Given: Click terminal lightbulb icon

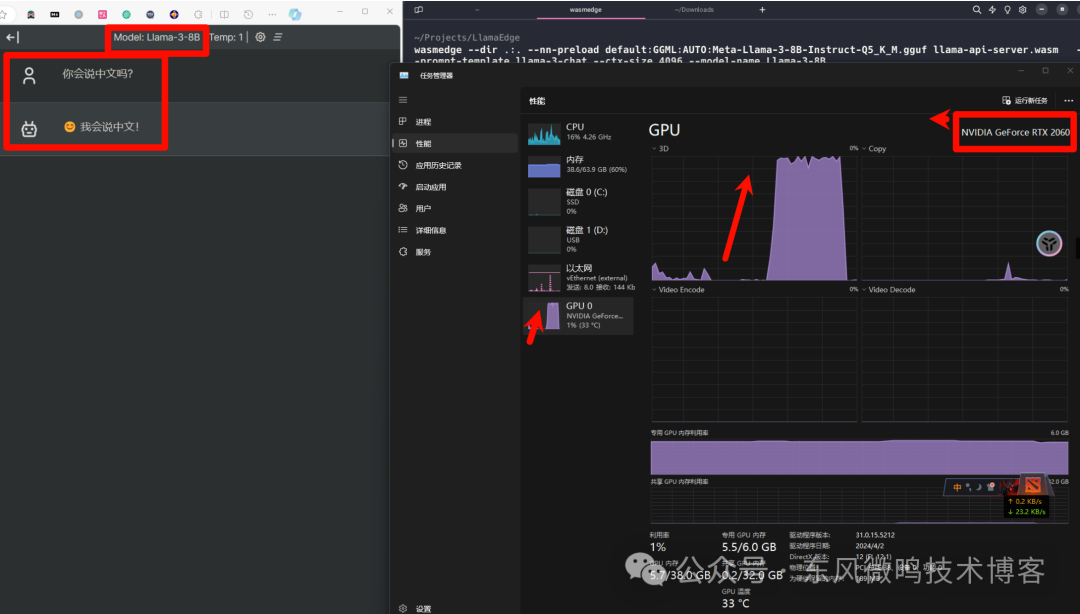Looking at the screenshot, I should pos(1007,10).
